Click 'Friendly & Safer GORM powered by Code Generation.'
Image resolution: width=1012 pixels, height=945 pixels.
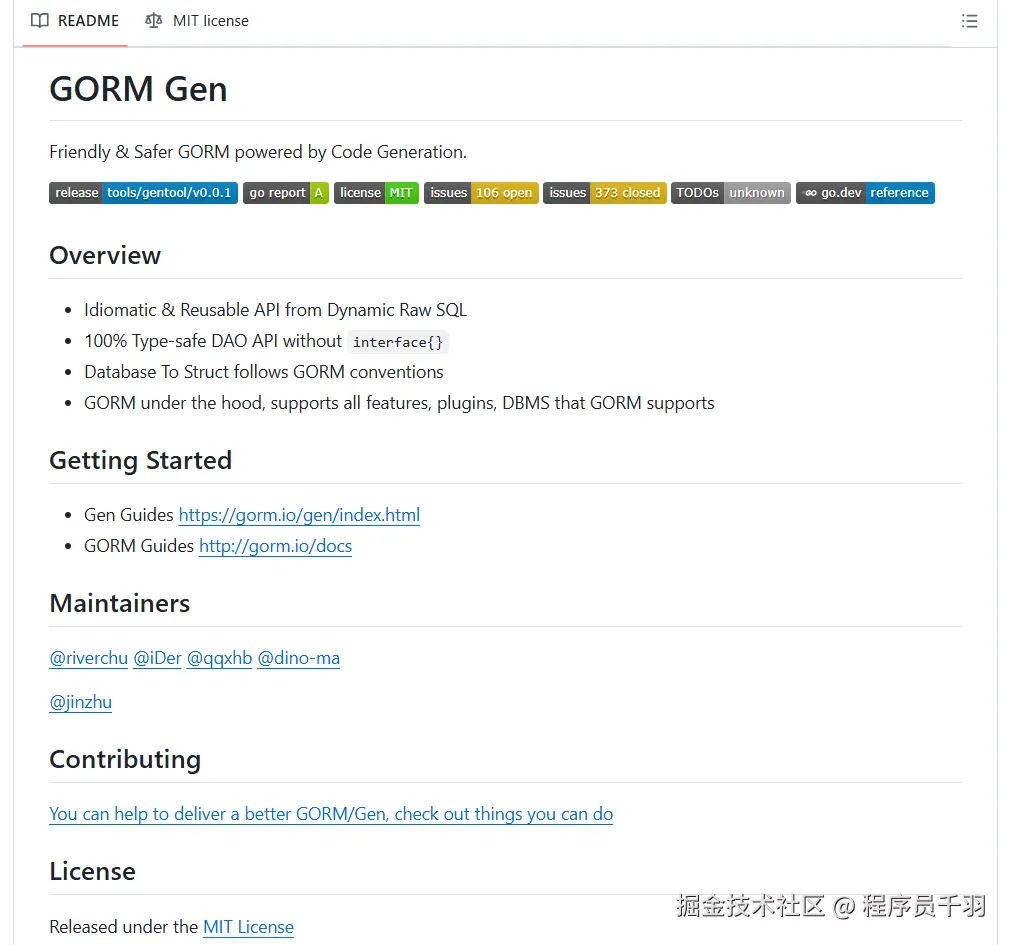pos(258,152)
